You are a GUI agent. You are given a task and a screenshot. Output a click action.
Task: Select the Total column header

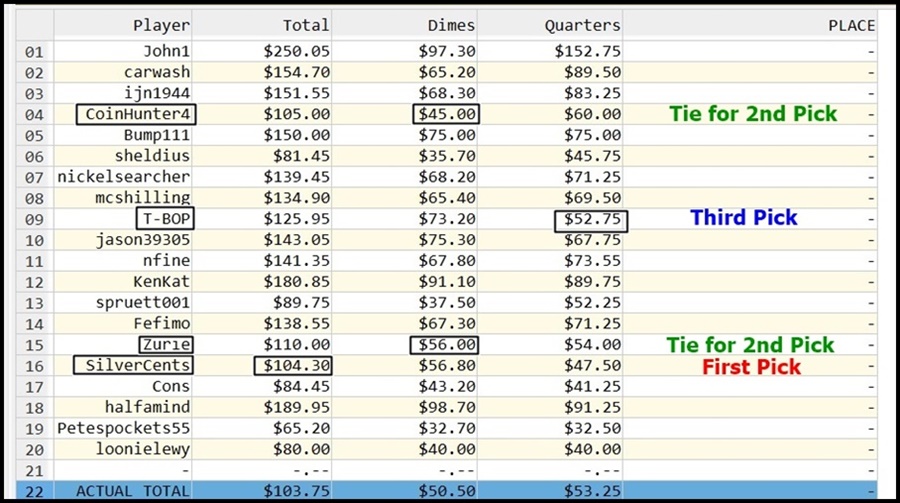point(262,25)
